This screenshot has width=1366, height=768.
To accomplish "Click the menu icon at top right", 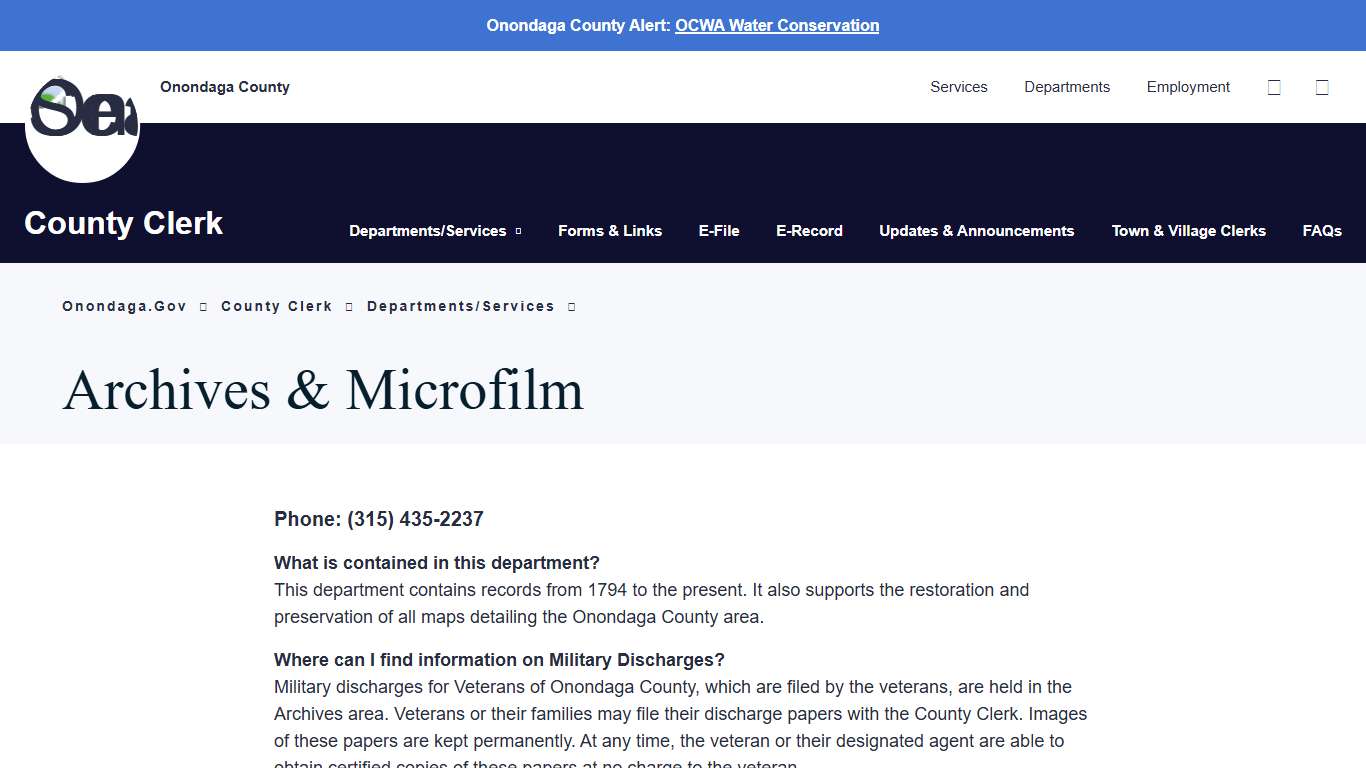I will tap(1322, 87).
